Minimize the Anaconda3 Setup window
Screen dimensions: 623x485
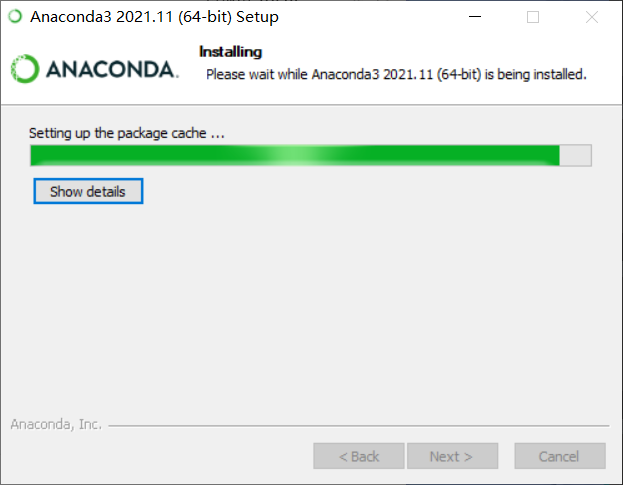point(475,17)
